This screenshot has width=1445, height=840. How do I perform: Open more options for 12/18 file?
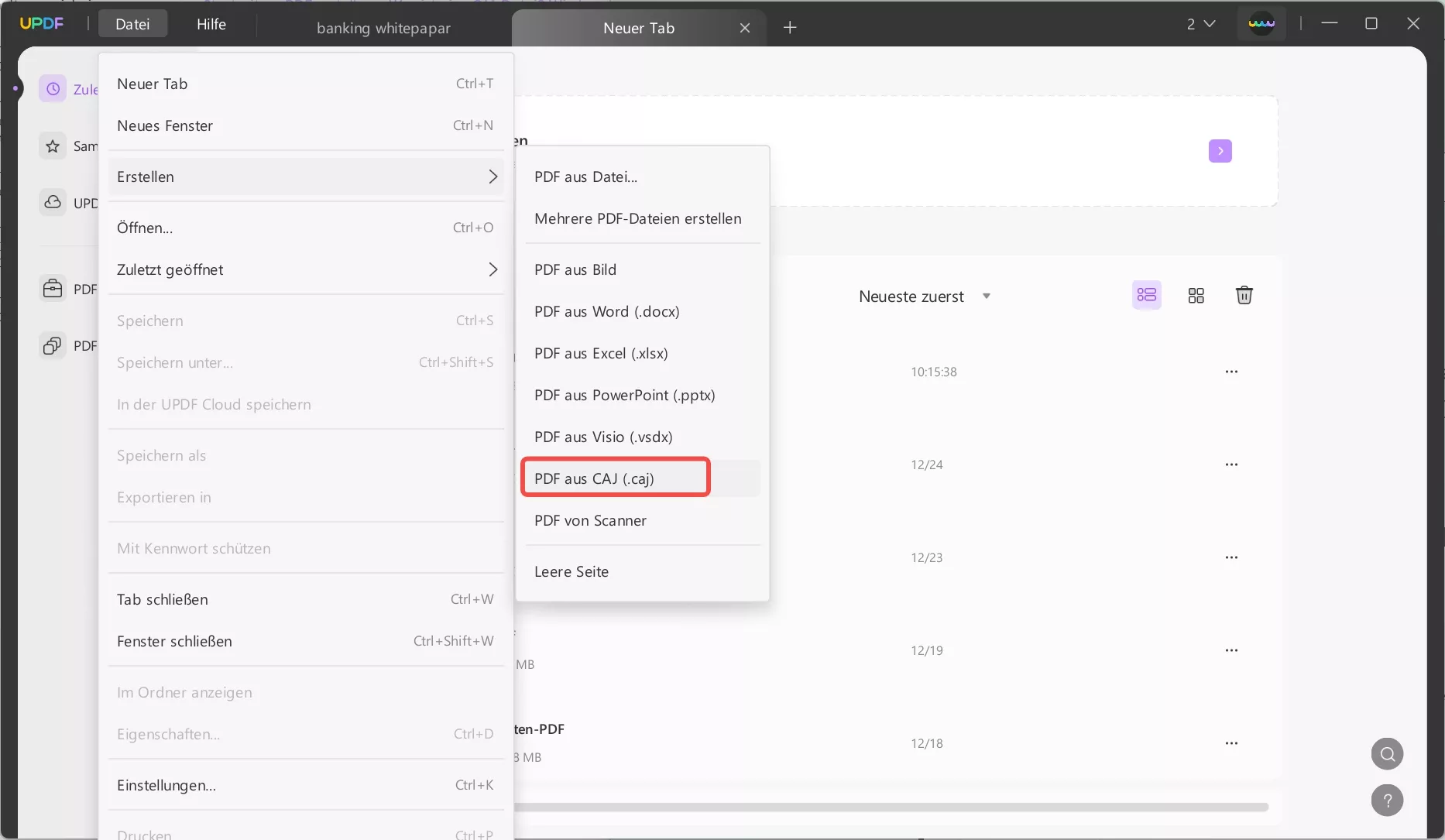coord(1231,743)
